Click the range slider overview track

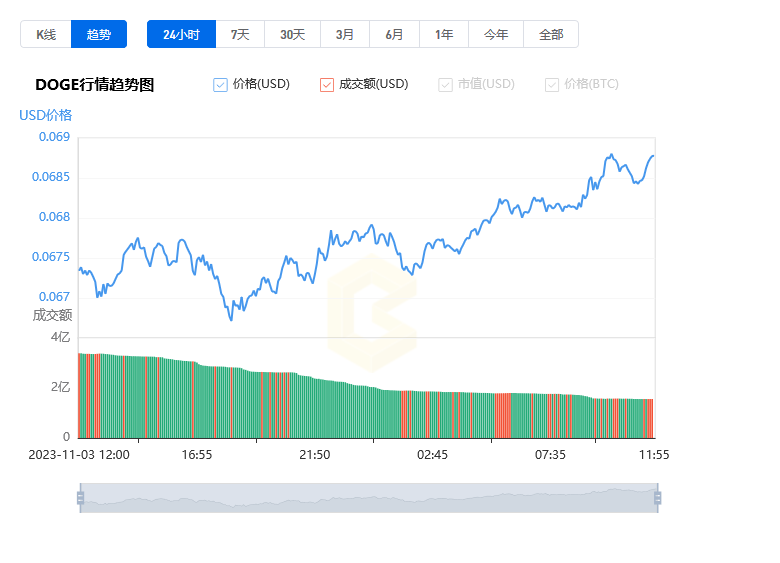(x=368, y=498)
